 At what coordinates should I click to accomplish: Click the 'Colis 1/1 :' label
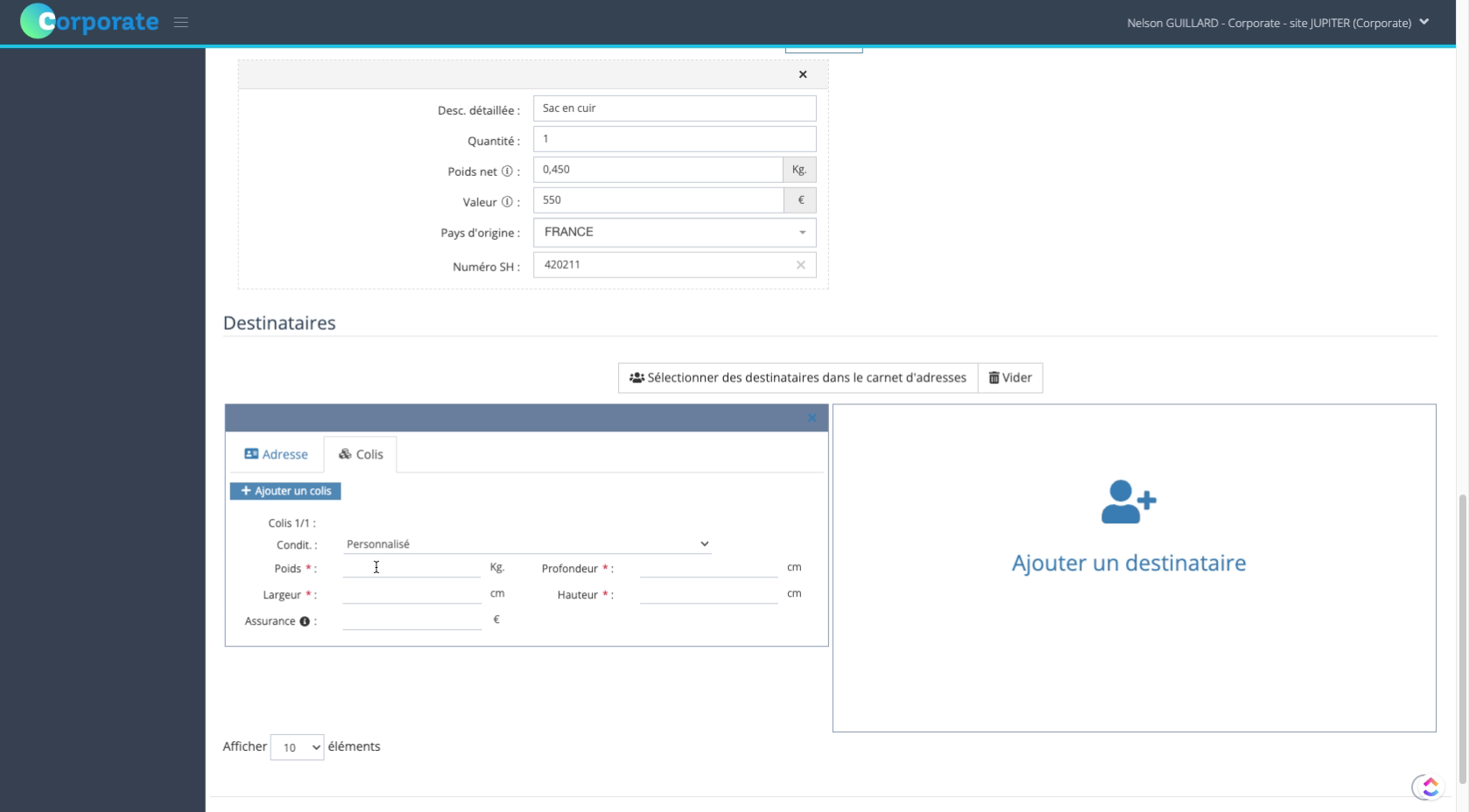coord(292,523)
